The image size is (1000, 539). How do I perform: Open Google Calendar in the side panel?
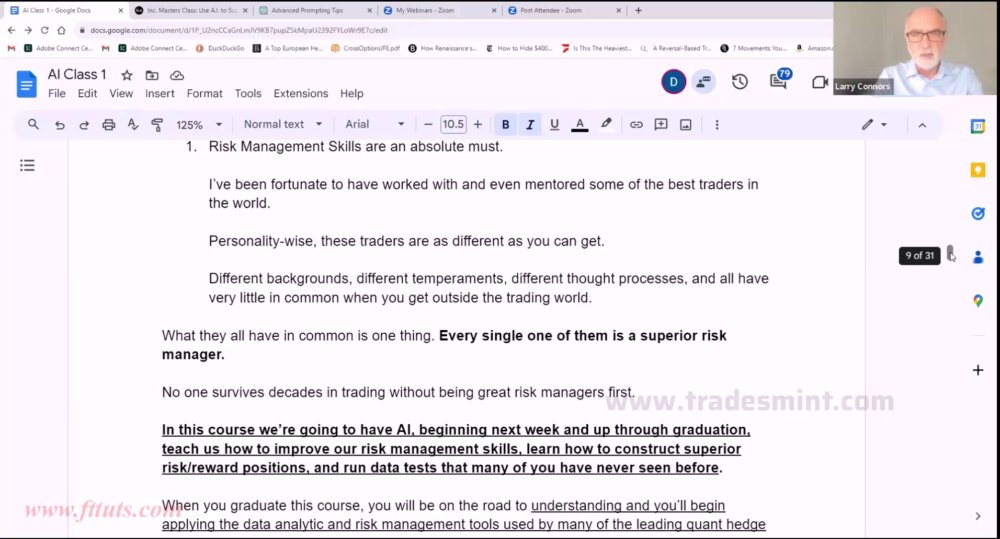pos(978,126)
